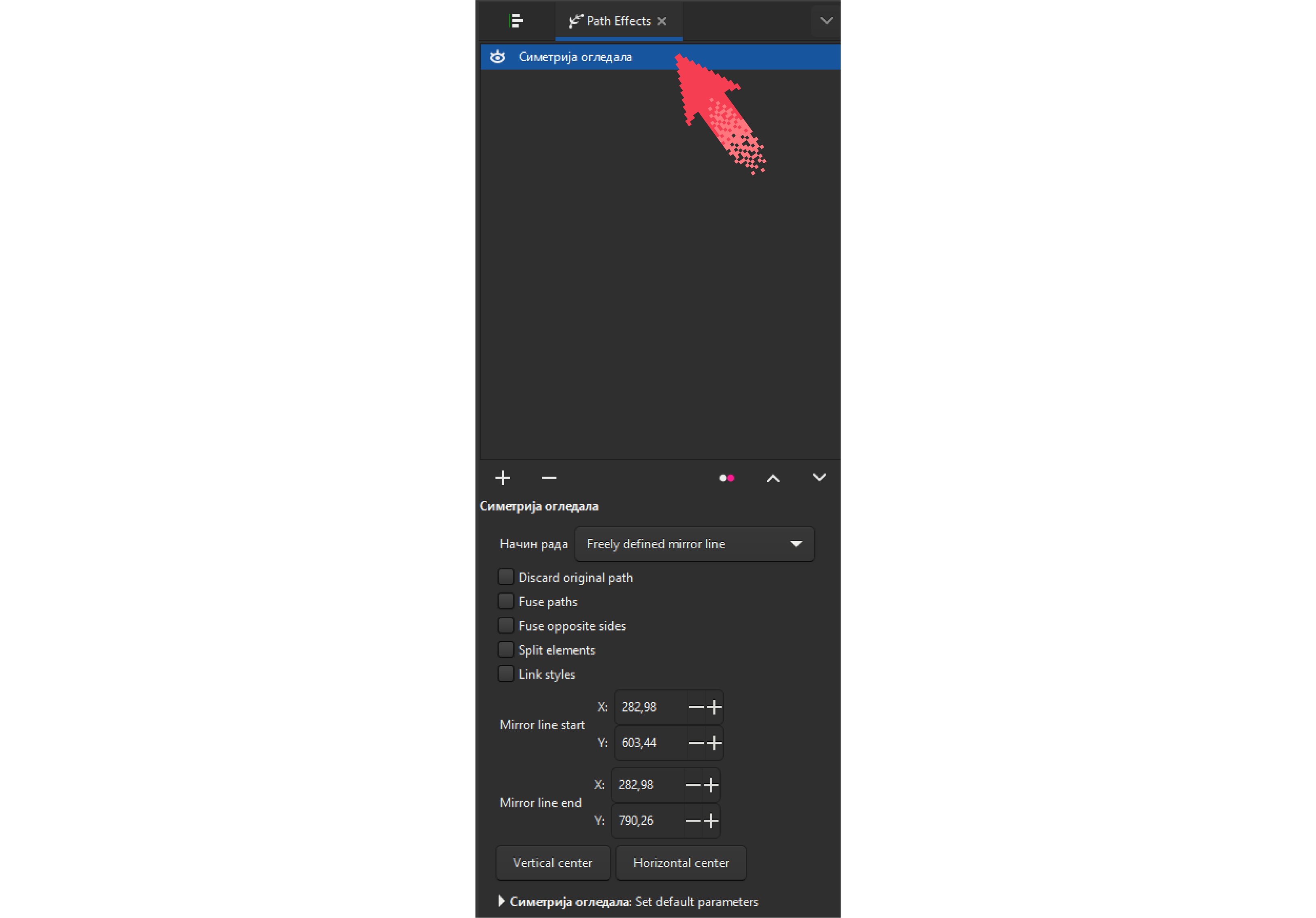The width and height of the screenshot is (1316, 918).
Task: Move the effect down with chevron
Action: coord(819,477)
